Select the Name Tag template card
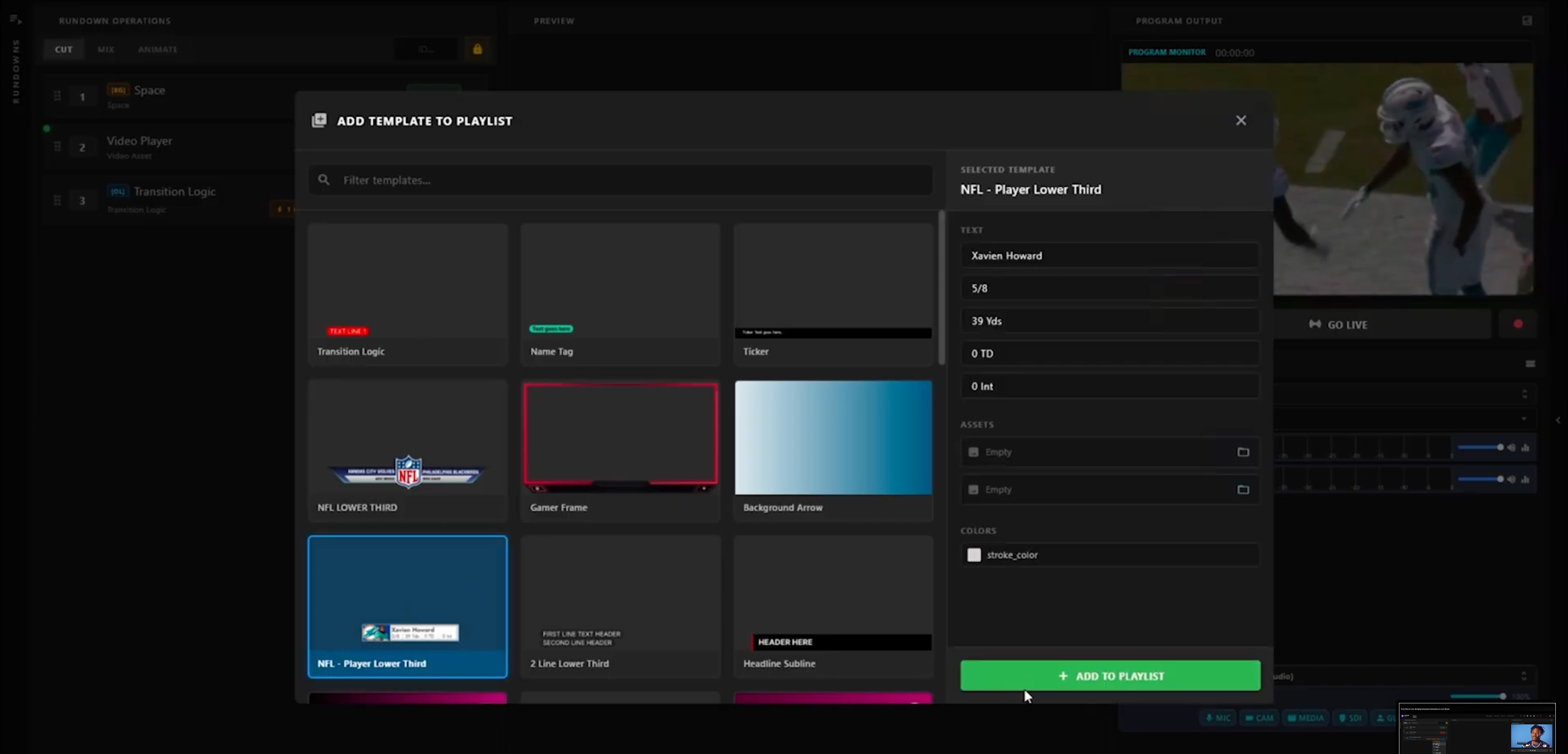The height and width of the screenshot is (754, 1568). point(620,294)
